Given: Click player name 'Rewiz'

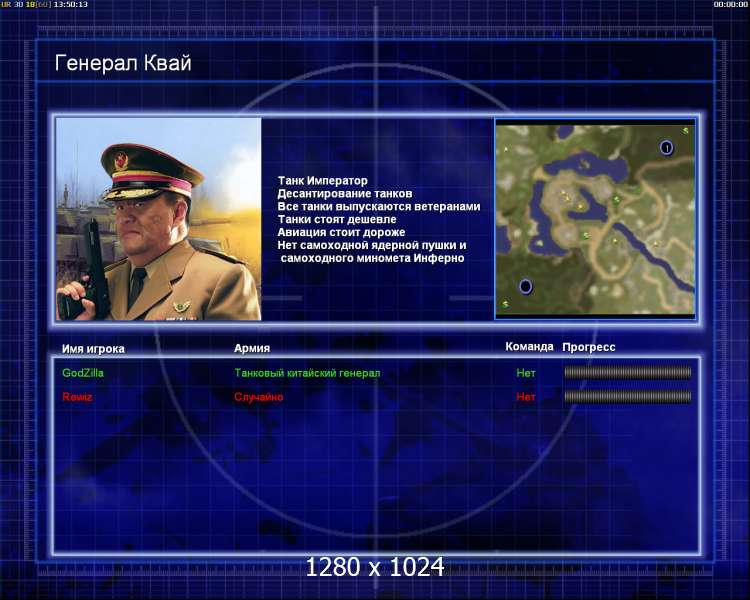Looking at the screenshot, I should (x=77, y=397).
